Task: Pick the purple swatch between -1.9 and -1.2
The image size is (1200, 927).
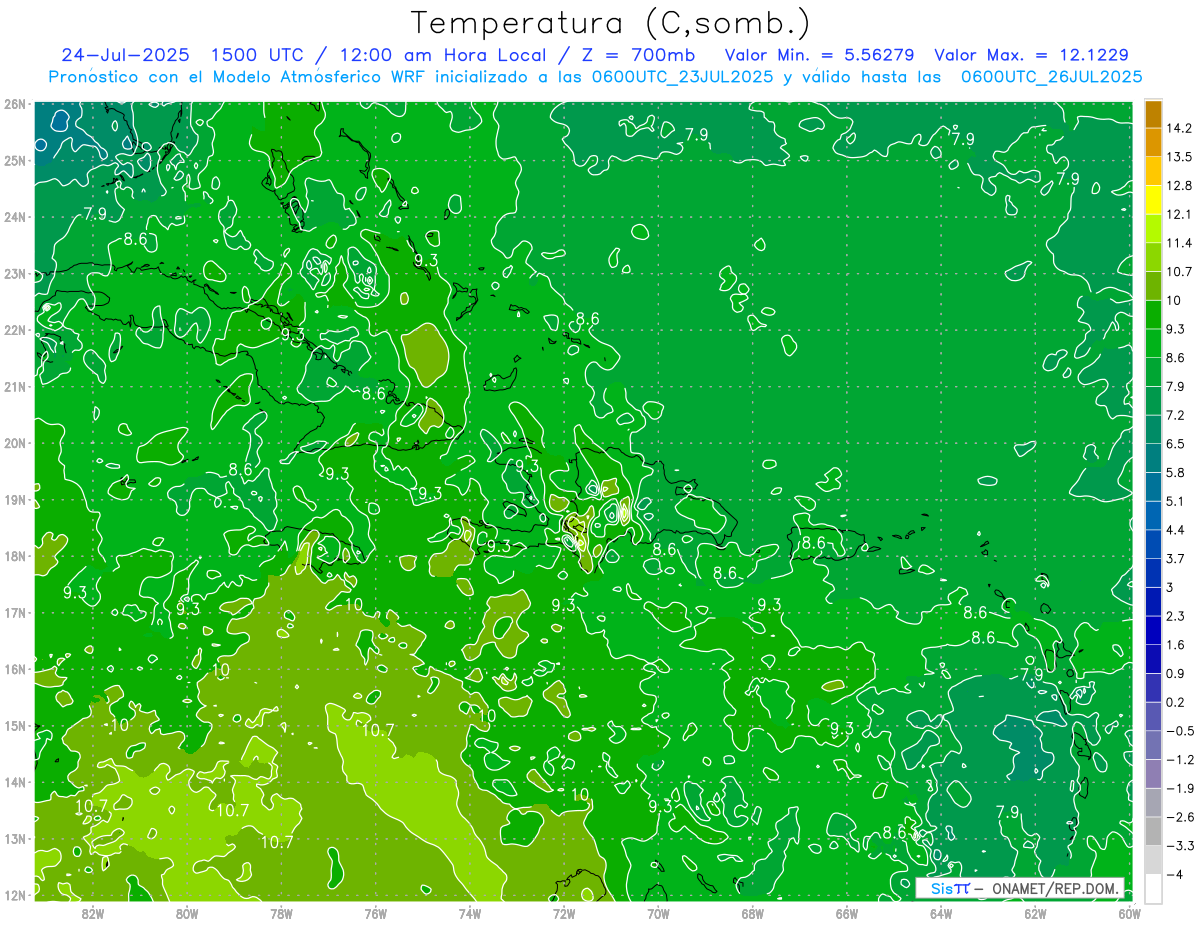Action: (1153, 774)
